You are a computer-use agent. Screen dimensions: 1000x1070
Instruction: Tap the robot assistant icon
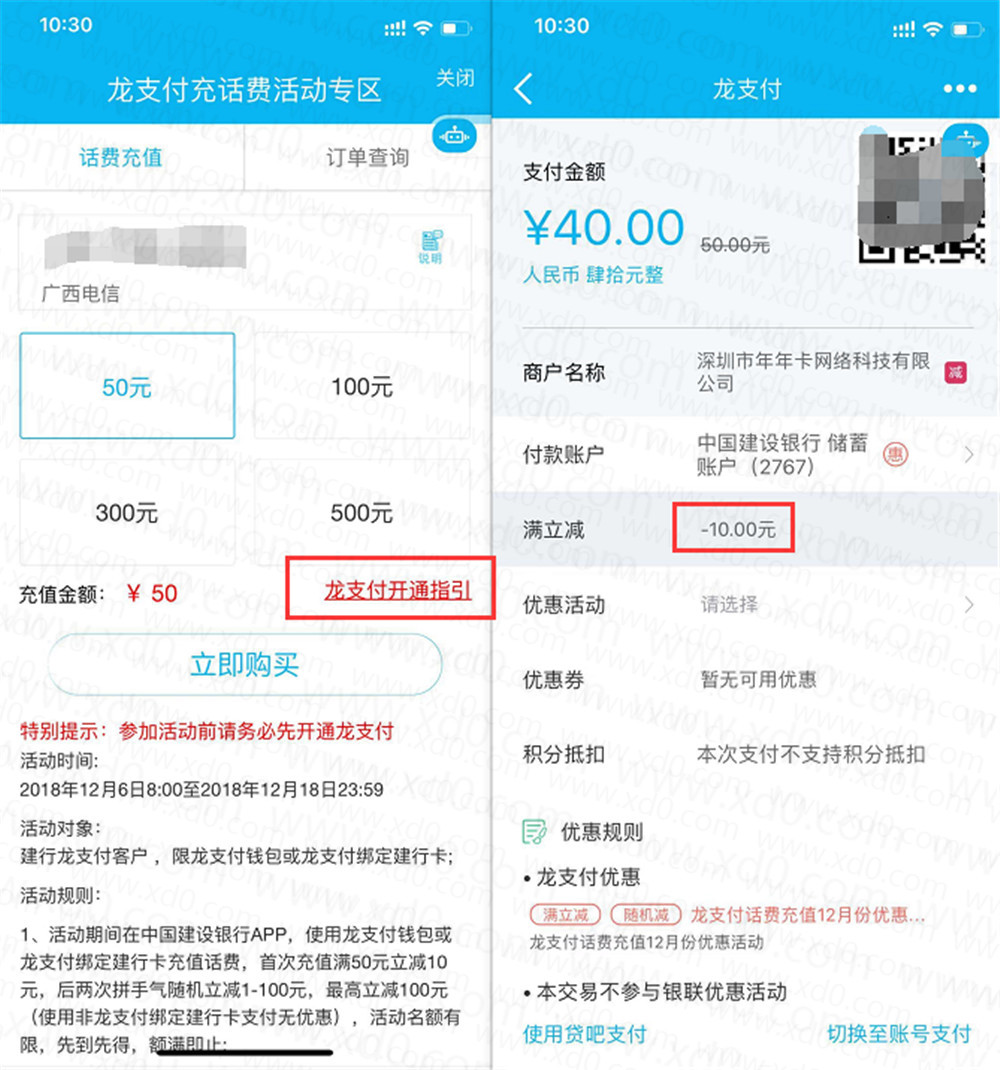pos(455,136)
